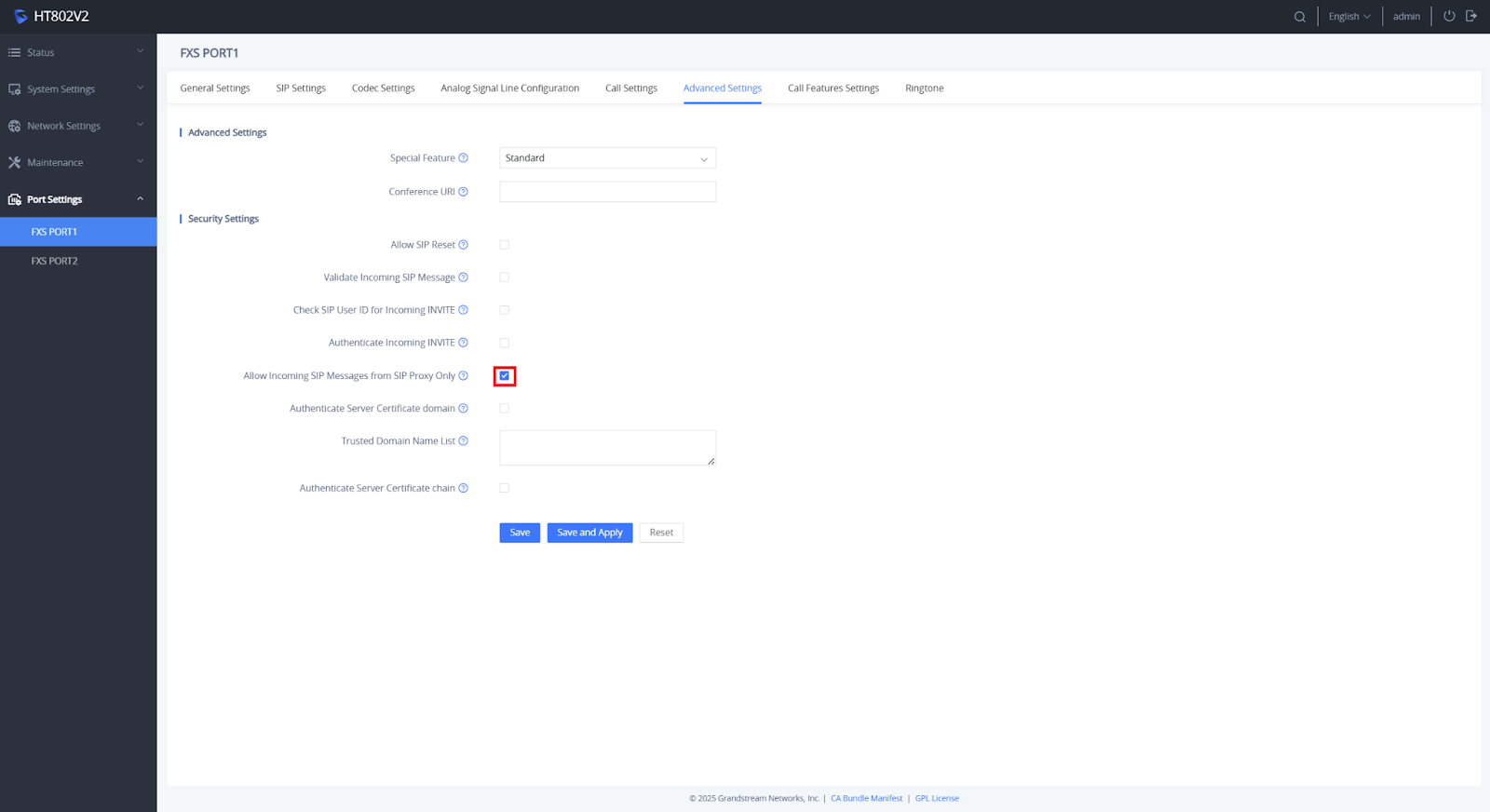
Task: Click the Network Settings globe icon
Action: [14, 126]
